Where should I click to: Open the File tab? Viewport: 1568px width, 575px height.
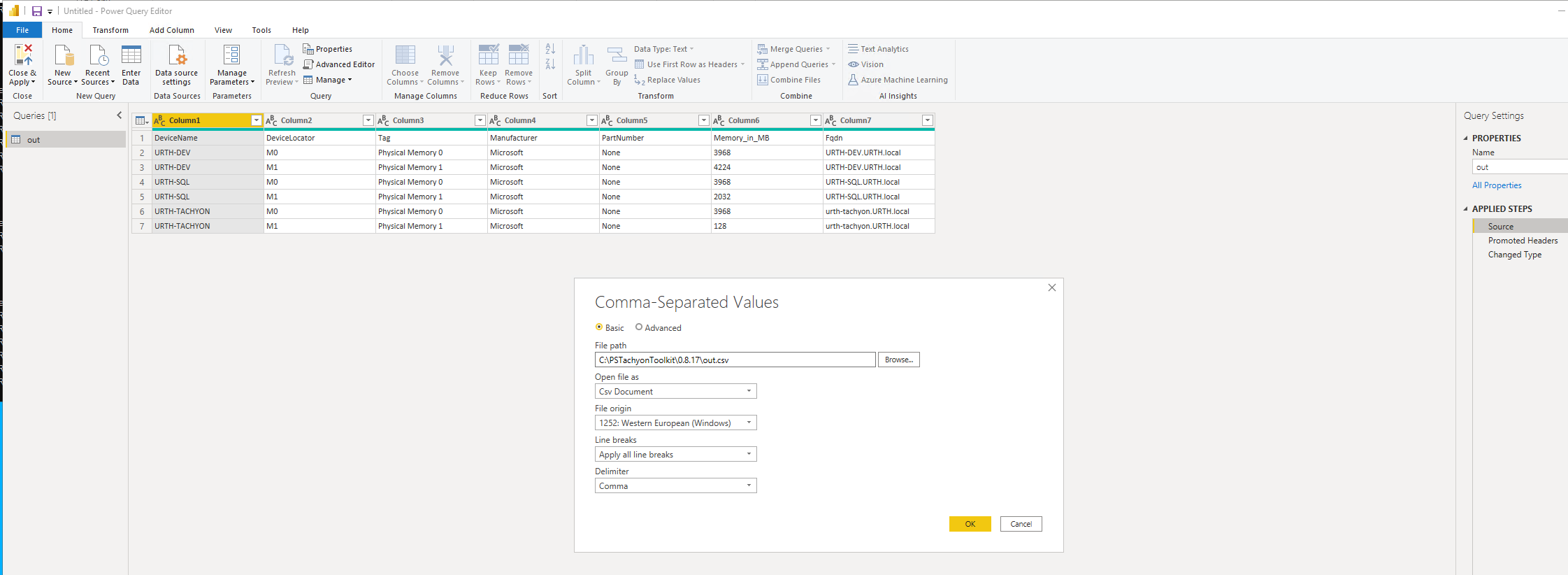point(22,30)
